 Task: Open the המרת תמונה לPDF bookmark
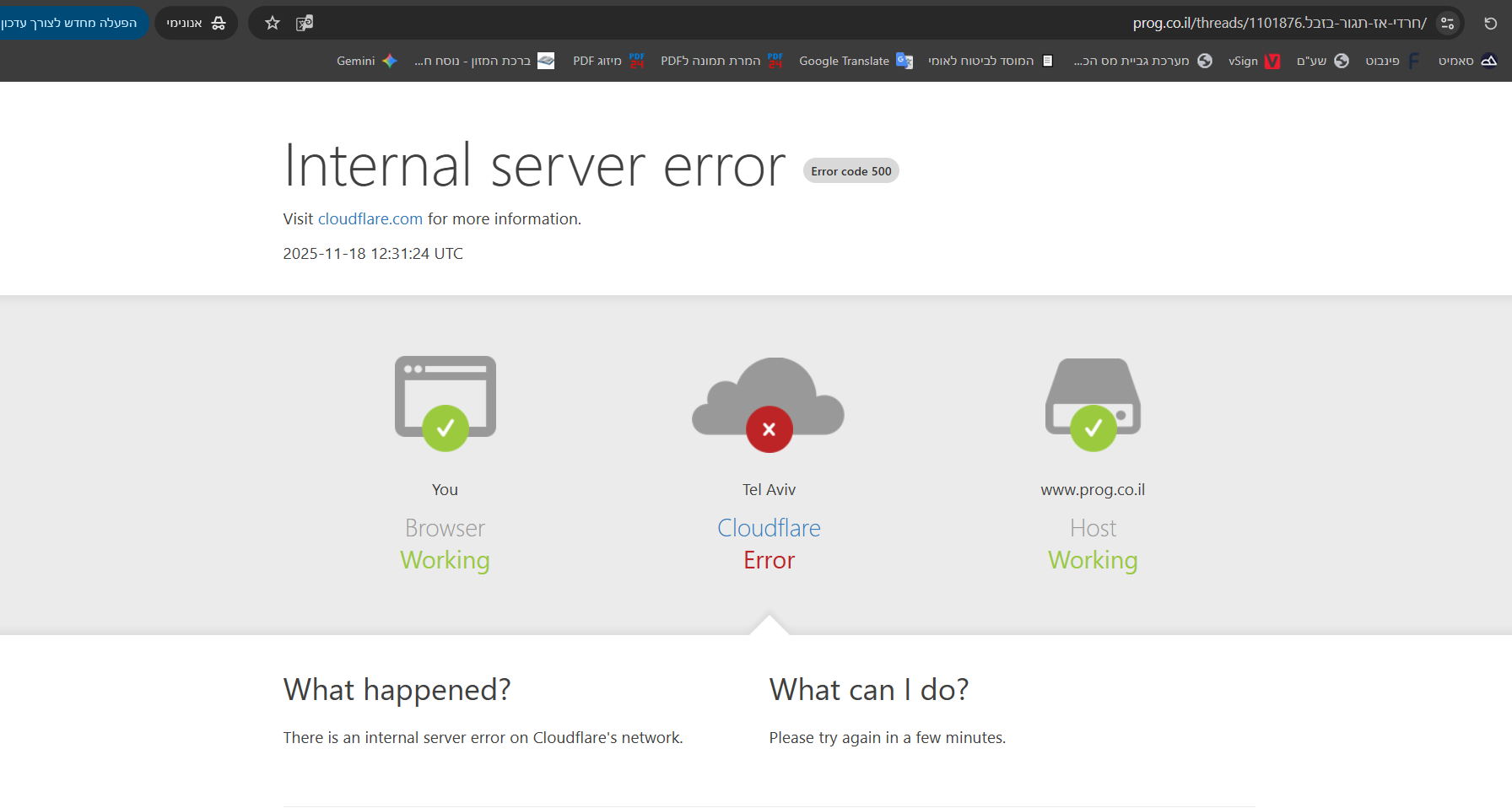pos(722,61)
